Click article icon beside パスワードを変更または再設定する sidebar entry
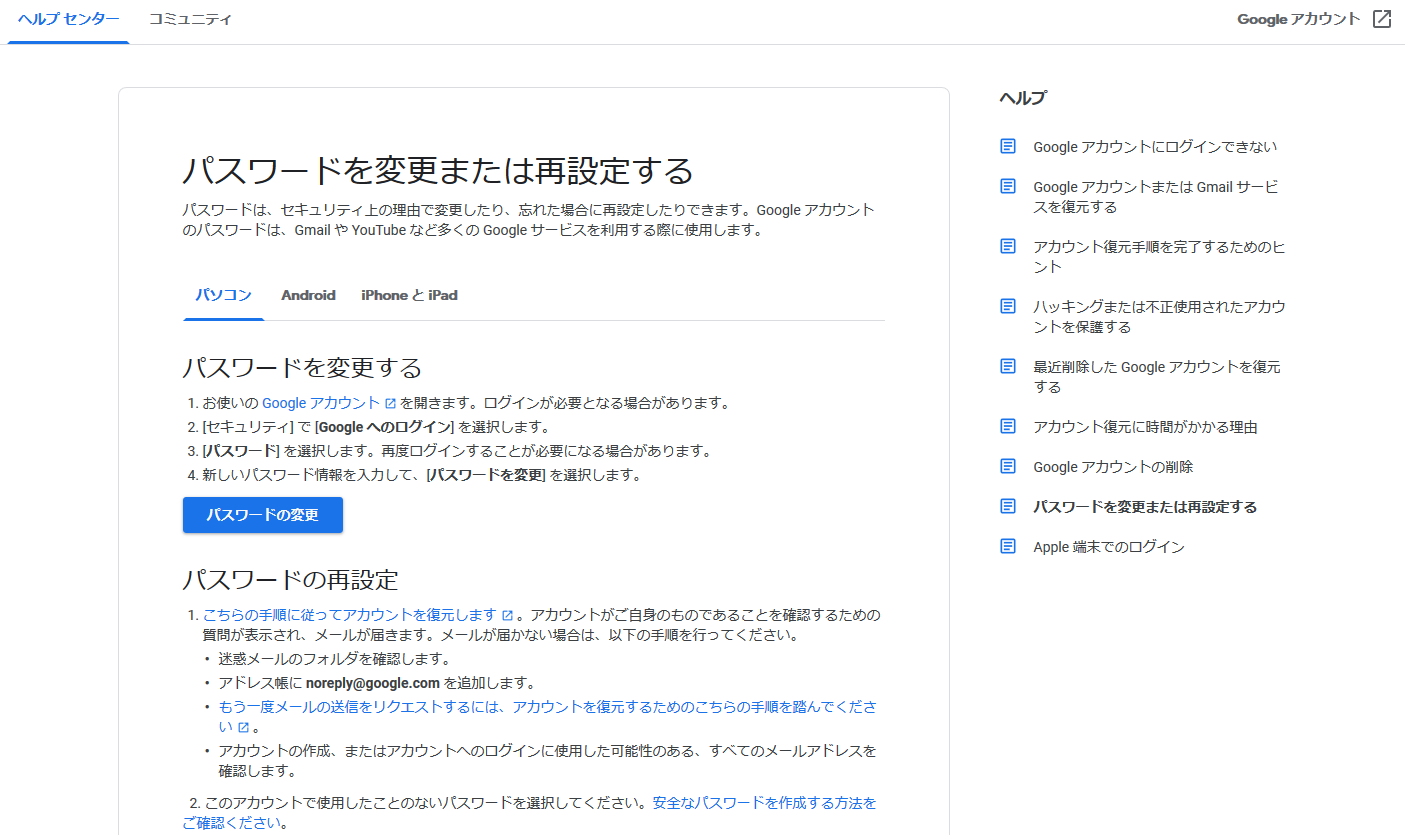1405x835 pixels. point(1008,506)
